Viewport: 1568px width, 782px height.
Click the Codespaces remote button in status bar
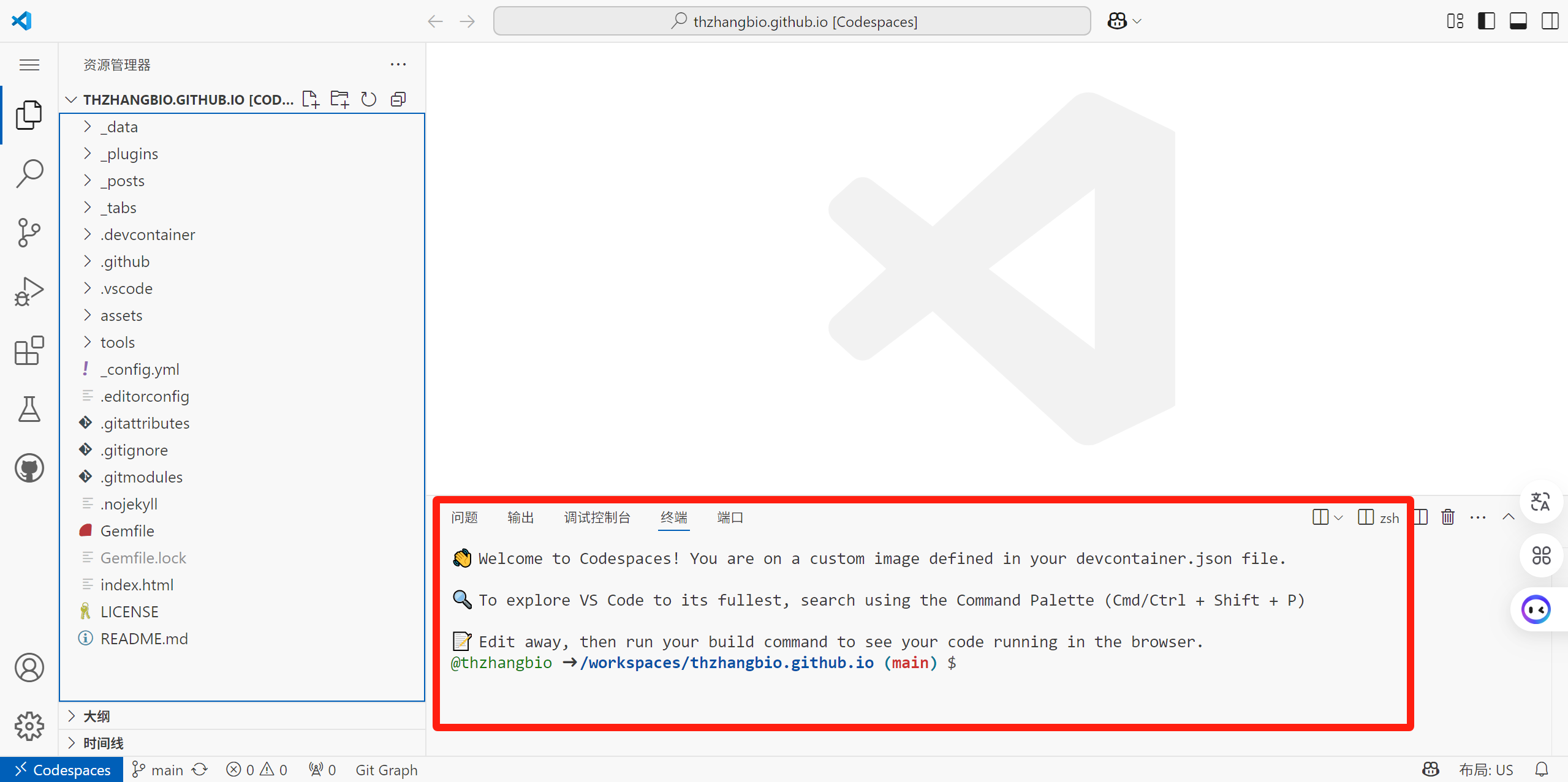[x=62, y=770]
